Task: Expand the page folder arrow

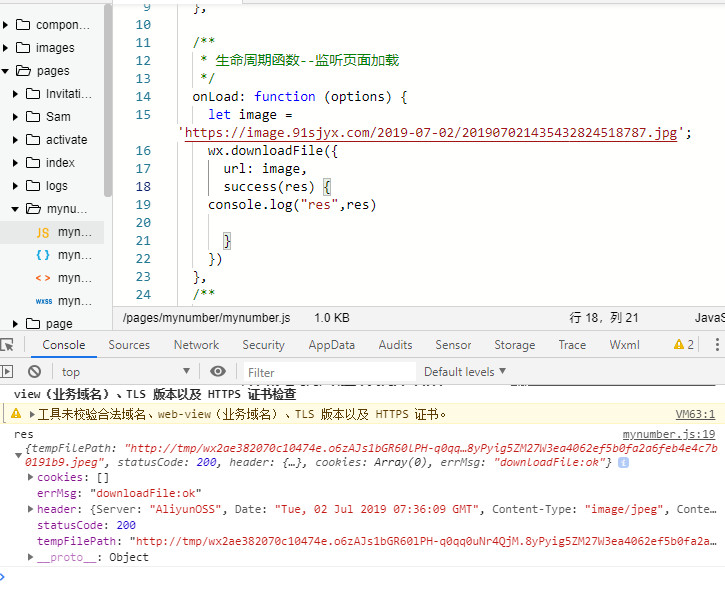Action: coord(15,324)
